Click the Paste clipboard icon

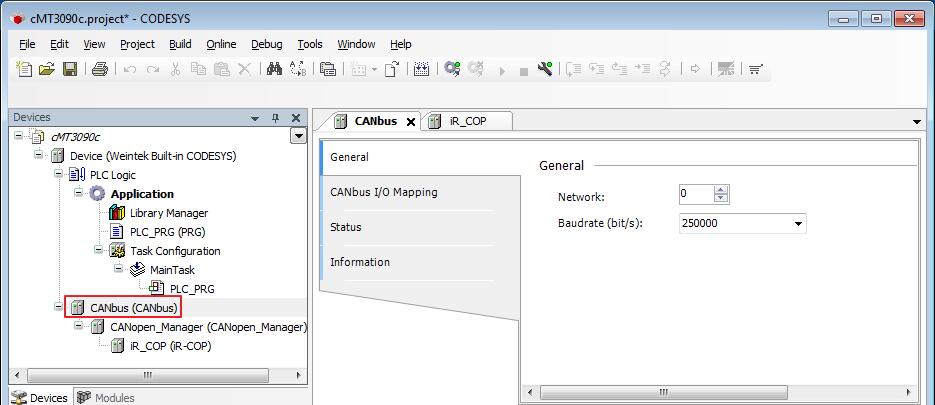point(222,69)
